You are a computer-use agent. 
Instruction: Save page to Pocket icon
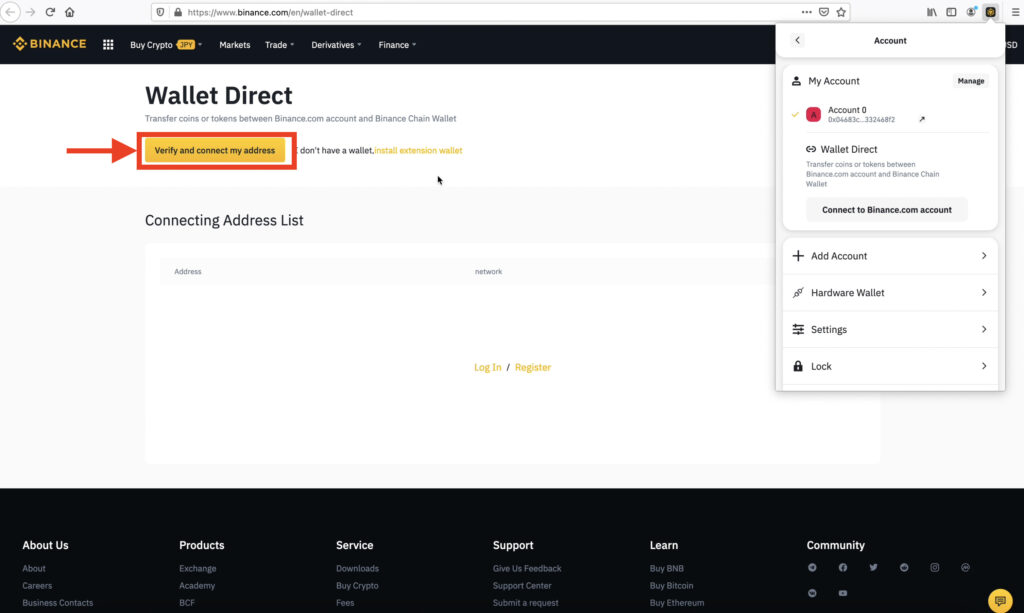coord(824,12)
